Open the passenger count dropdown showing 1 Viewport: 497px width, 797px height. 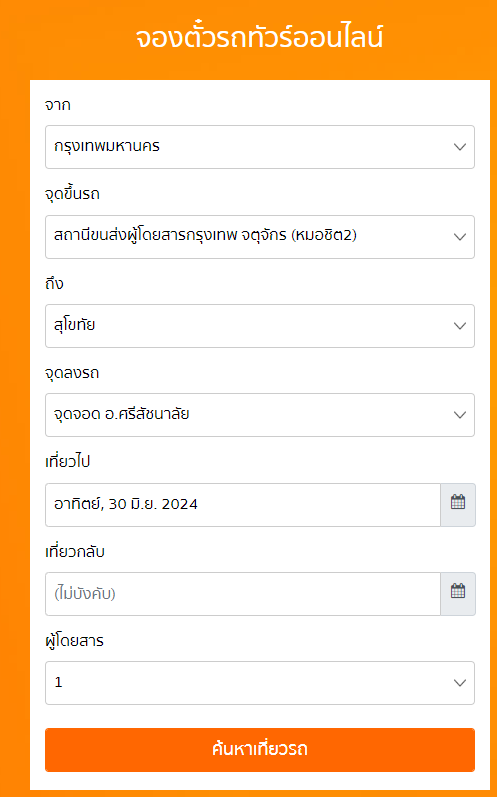[260, 683]
